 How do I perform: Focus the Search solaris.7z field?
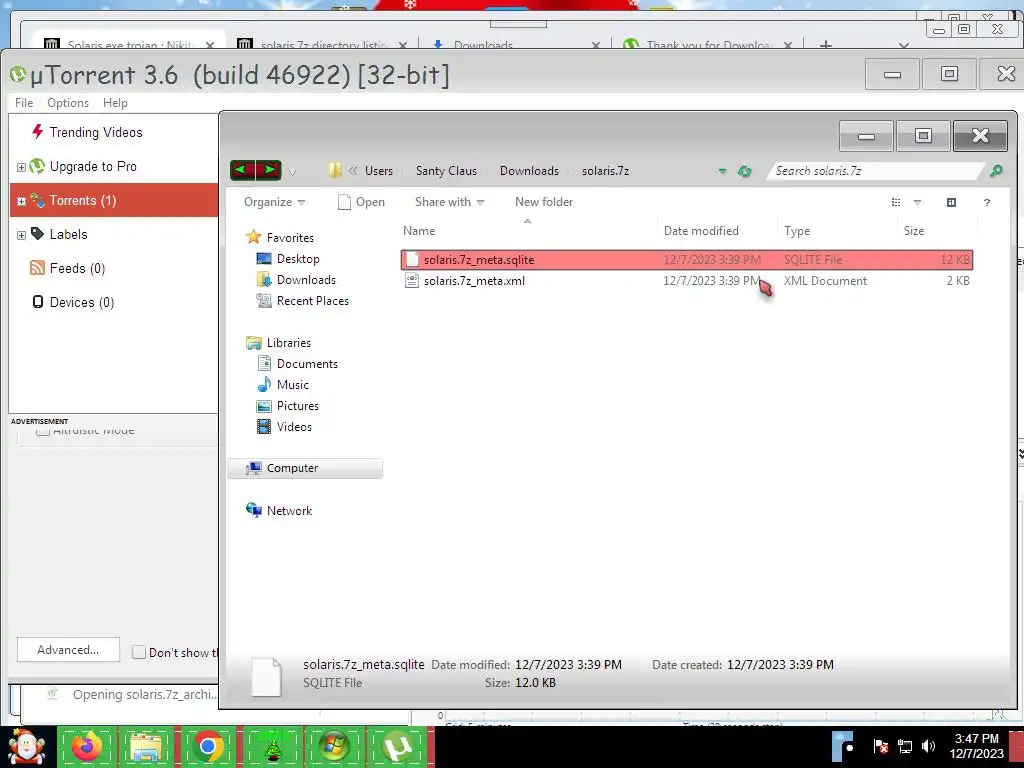click(x=875, y=170)
